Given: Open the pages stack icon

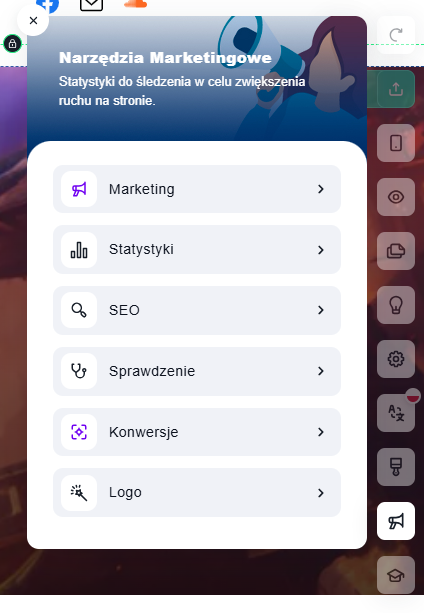Looking at the screenshot, I should 396,251.
